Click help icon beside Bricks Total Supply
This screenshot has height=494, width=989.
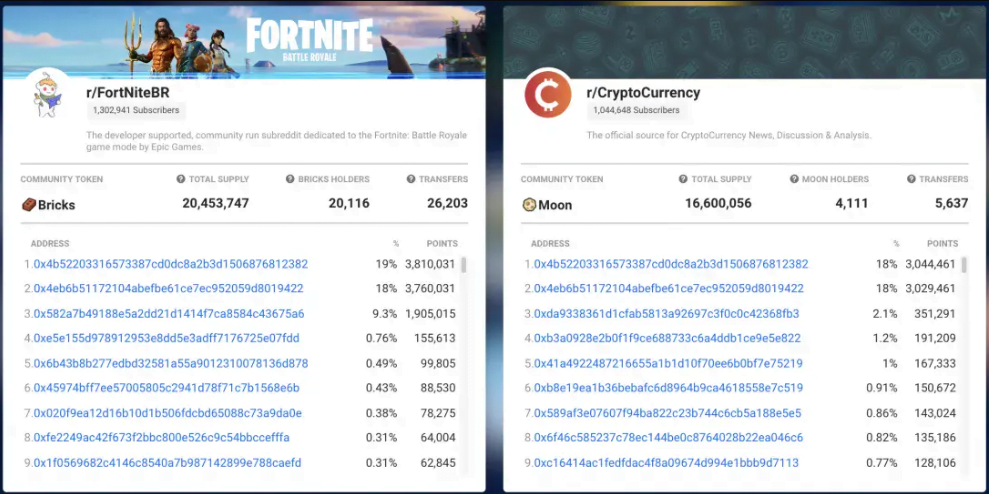181,180
